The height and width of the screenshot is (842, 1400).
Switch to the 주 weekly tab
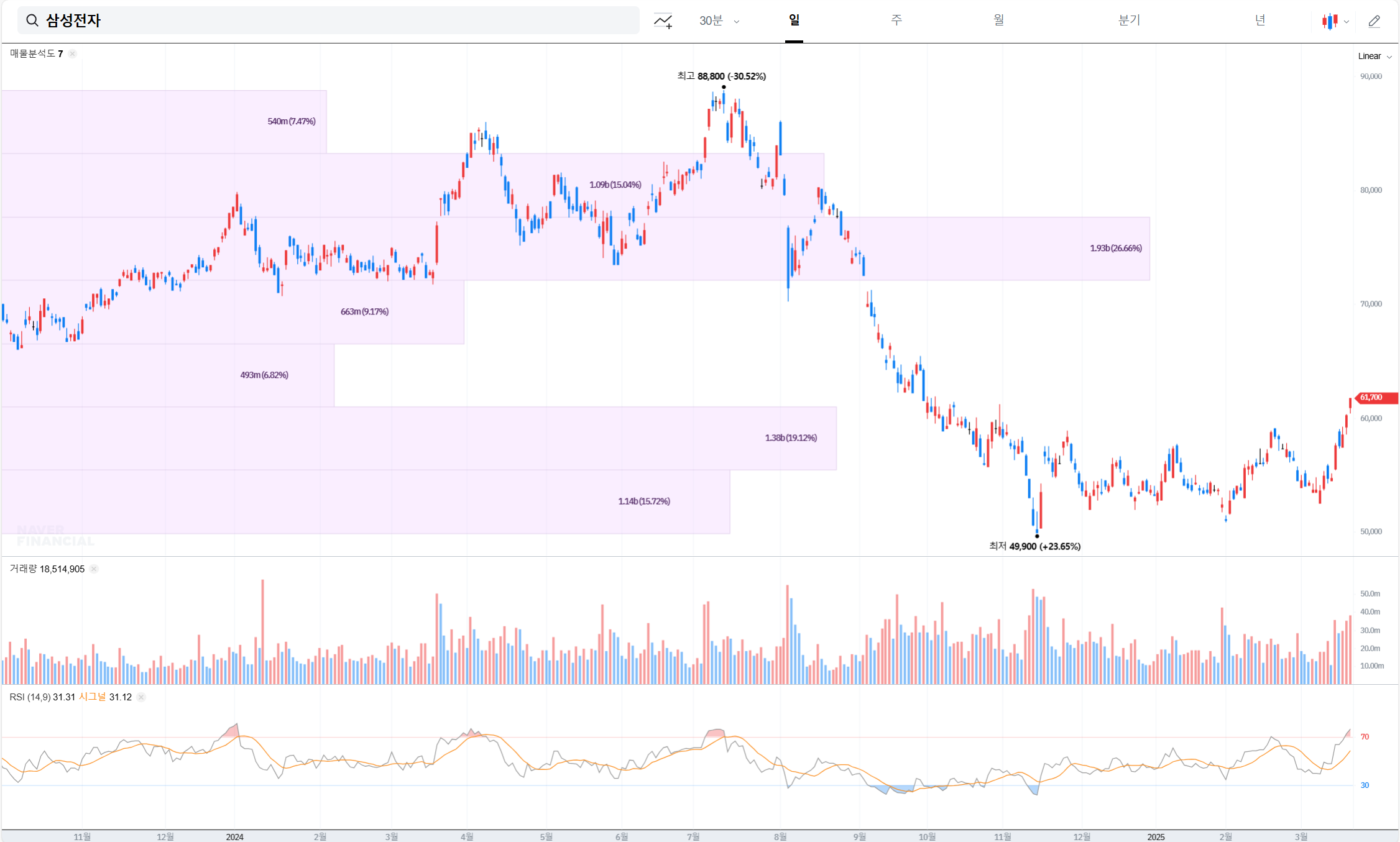pyautogui.click(x=896, y=21)
